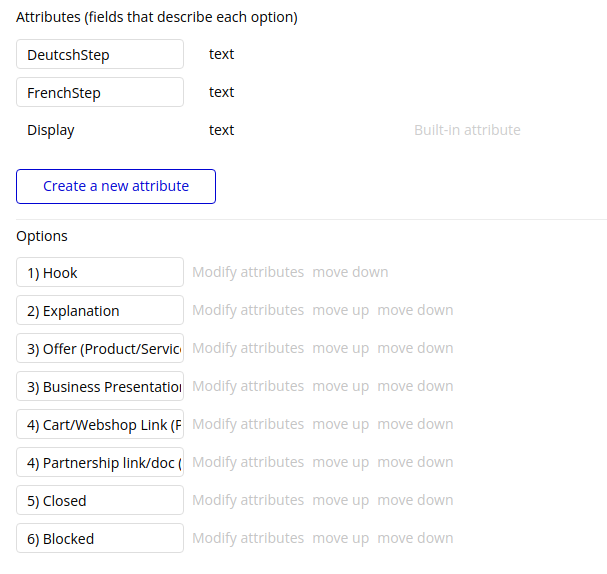
Task: Click the FrenchStep attribute name field
Action: 100,93
